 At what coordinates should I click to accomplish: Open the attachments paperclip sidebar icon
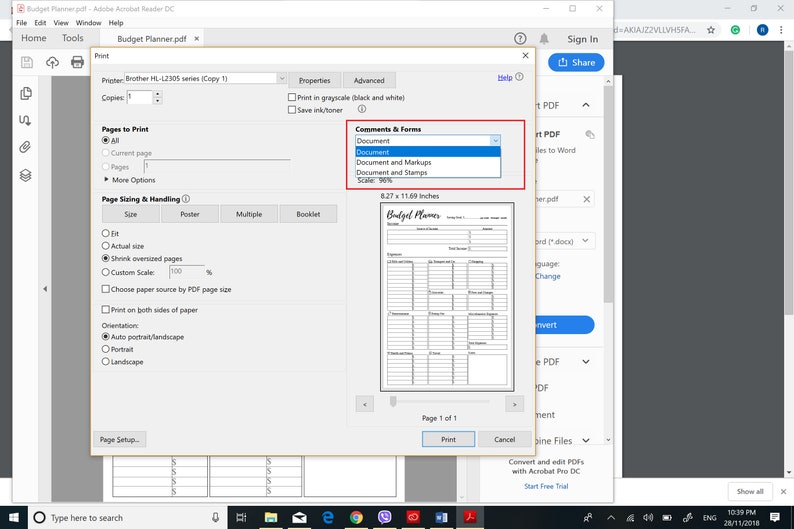(25, 147)
